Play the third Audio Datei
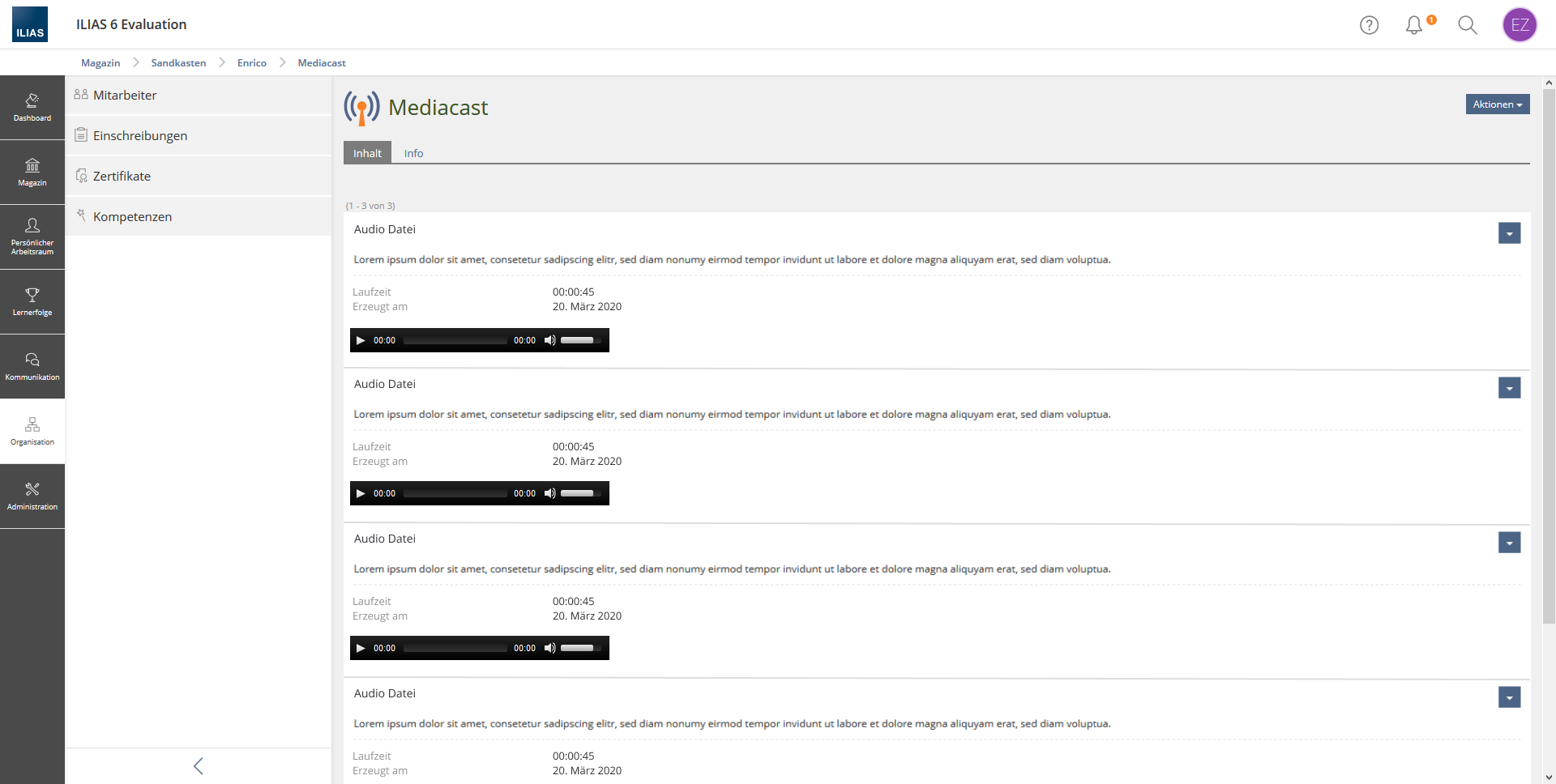The height and width of the screenshot is (784, 1556). pyautogui.click(x=361, y=648)
